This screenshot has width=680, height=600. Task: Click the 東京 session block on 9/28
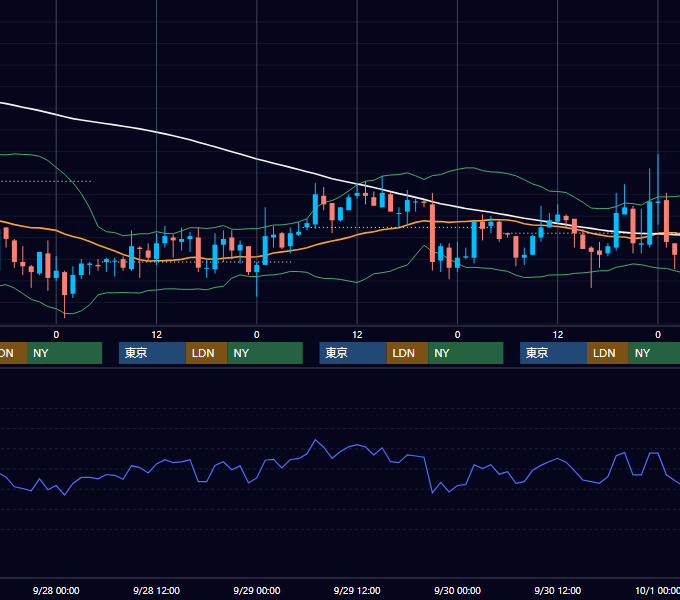[x=152, y=353]
